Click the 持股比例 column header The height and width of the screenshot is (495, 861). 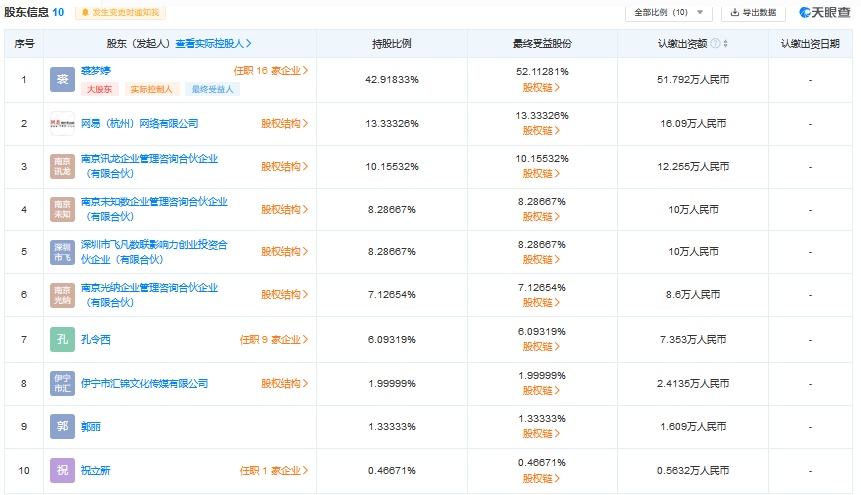pyautogui.click(x=392, y=43)
